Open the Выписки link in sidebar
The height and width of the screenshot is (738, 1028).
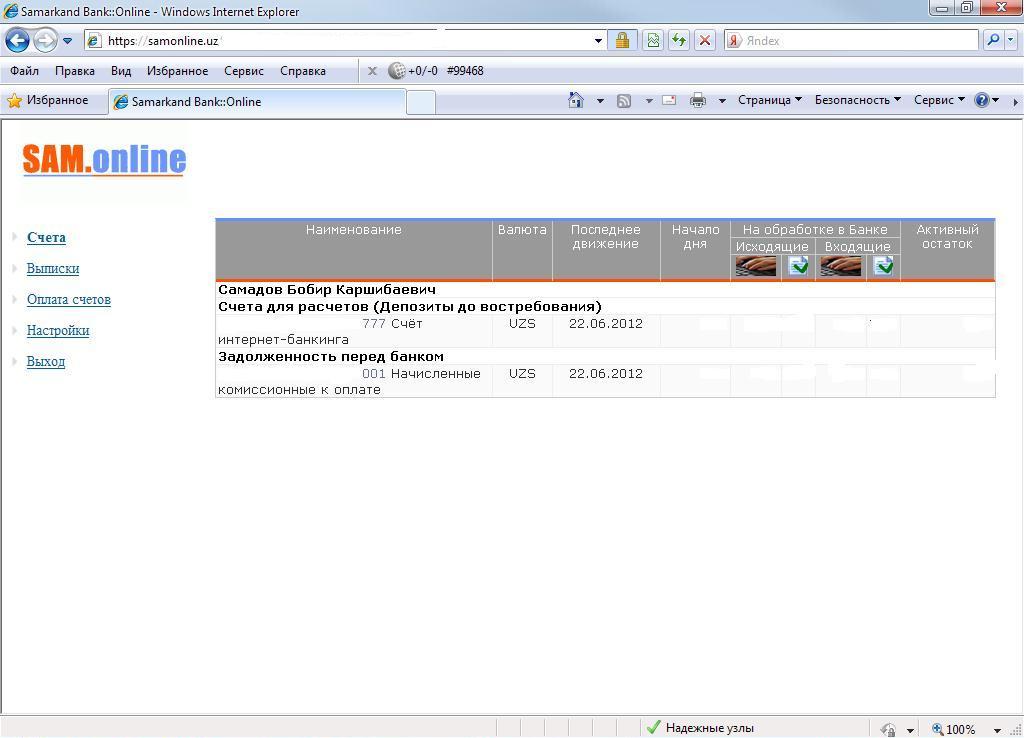click(x=53, y=268)
